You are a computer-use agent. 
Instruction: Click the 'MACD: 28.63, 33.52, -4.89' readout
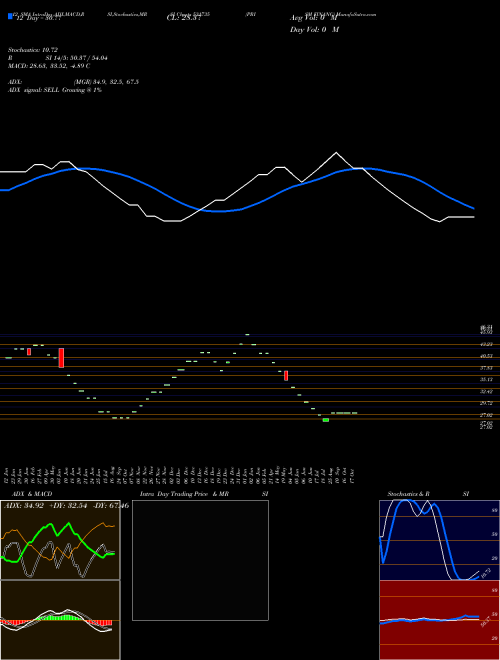click(x=46, y=66)
